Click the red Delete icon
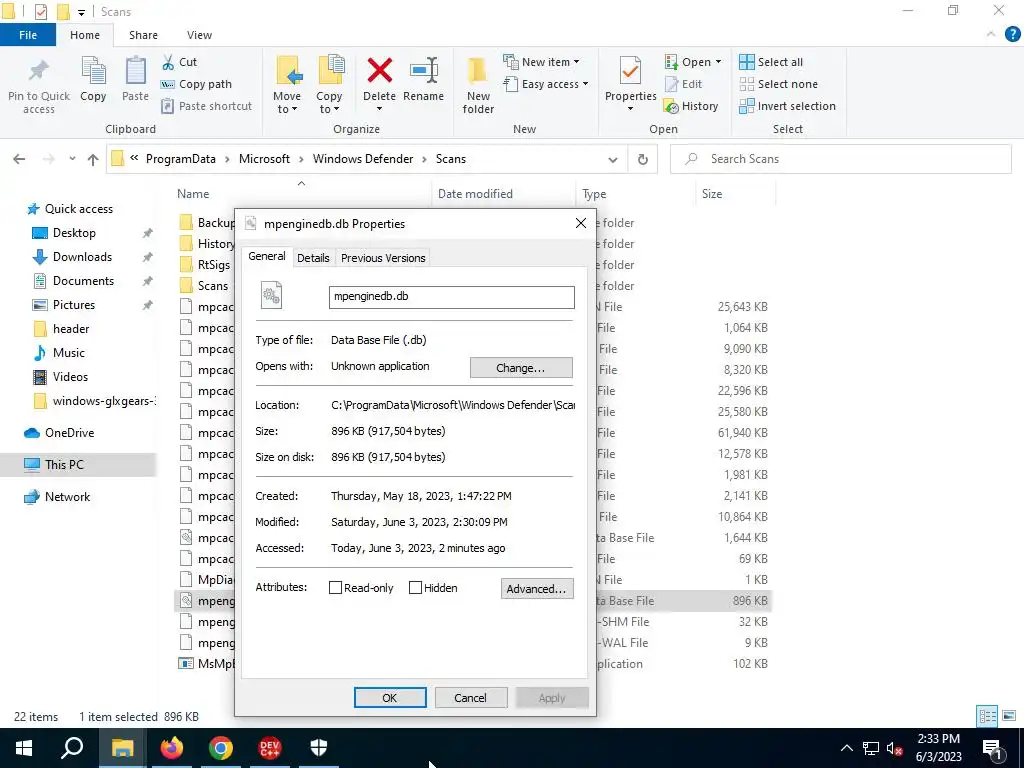Screen dimensions: 1024x768 (x=379, y=71)
